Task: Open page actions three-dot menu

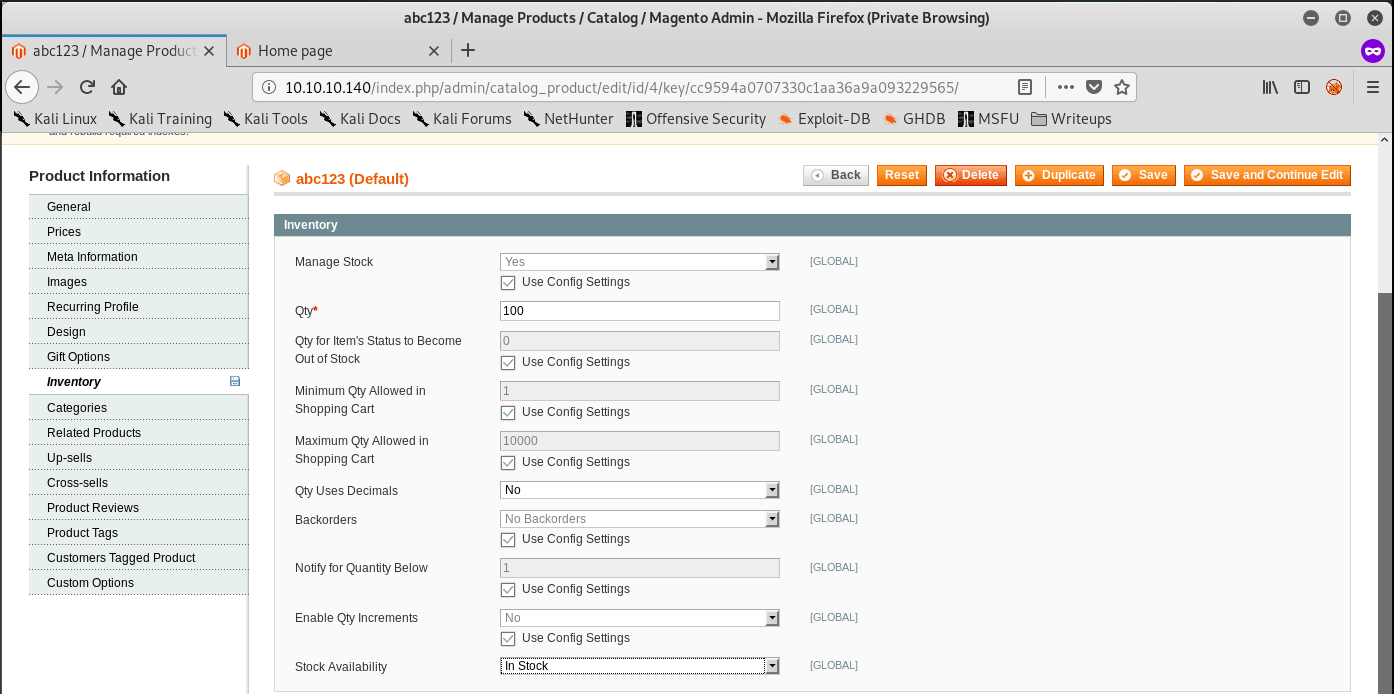Action: 1066,87
